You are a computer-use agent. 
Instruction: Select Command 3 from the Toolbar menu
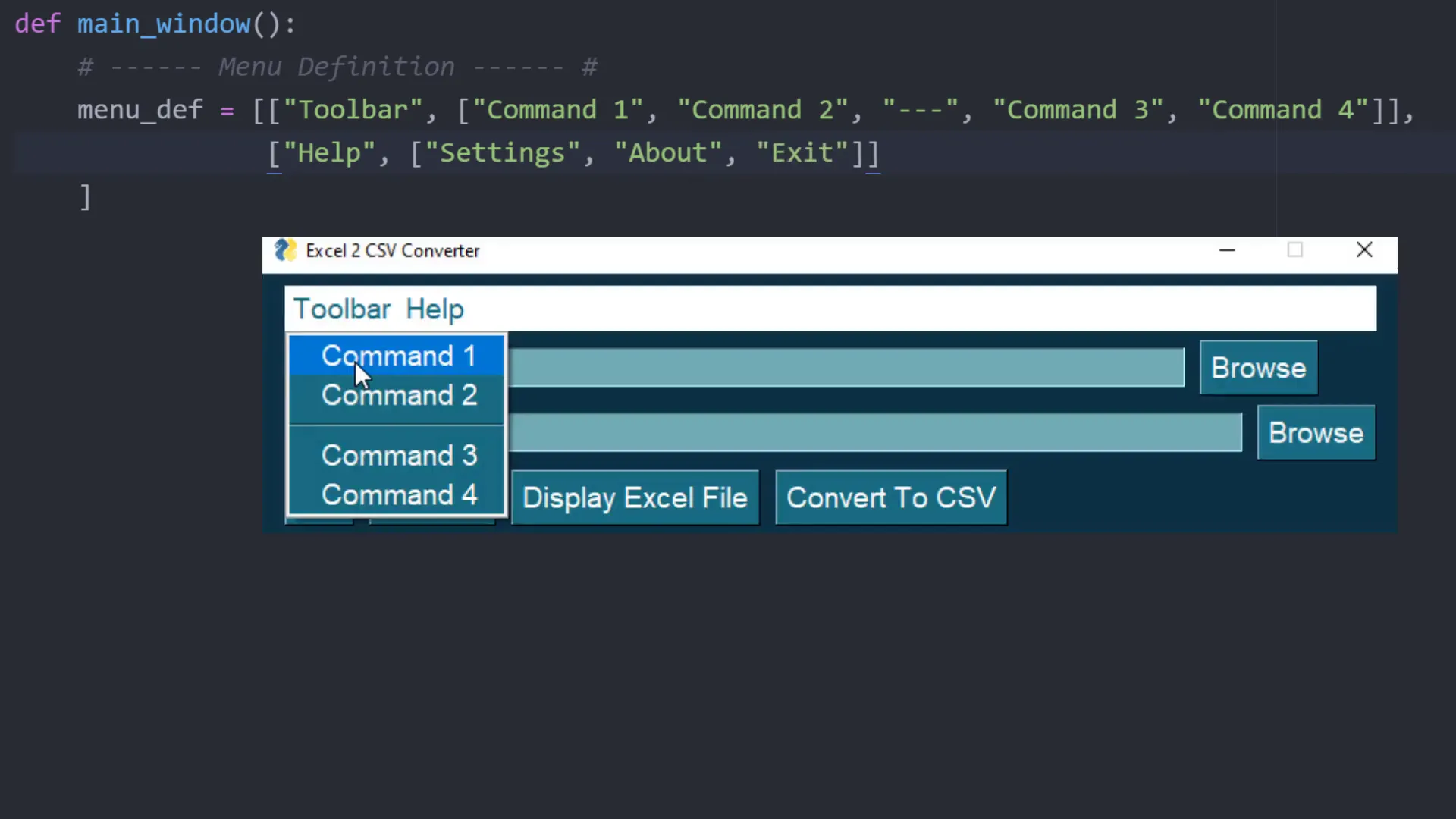tap(398, 455)
